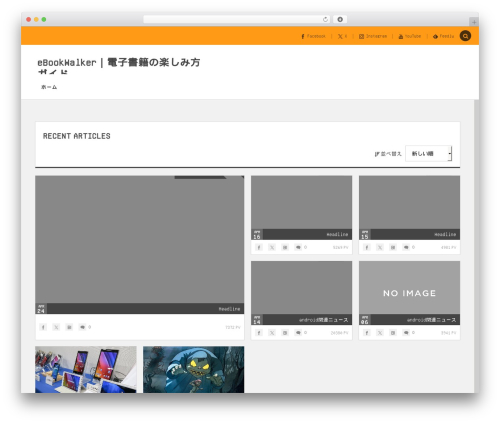Click android関連ニュース label on Apr 14 article
This screenshot has width=500, height=423.
point(323,320)
